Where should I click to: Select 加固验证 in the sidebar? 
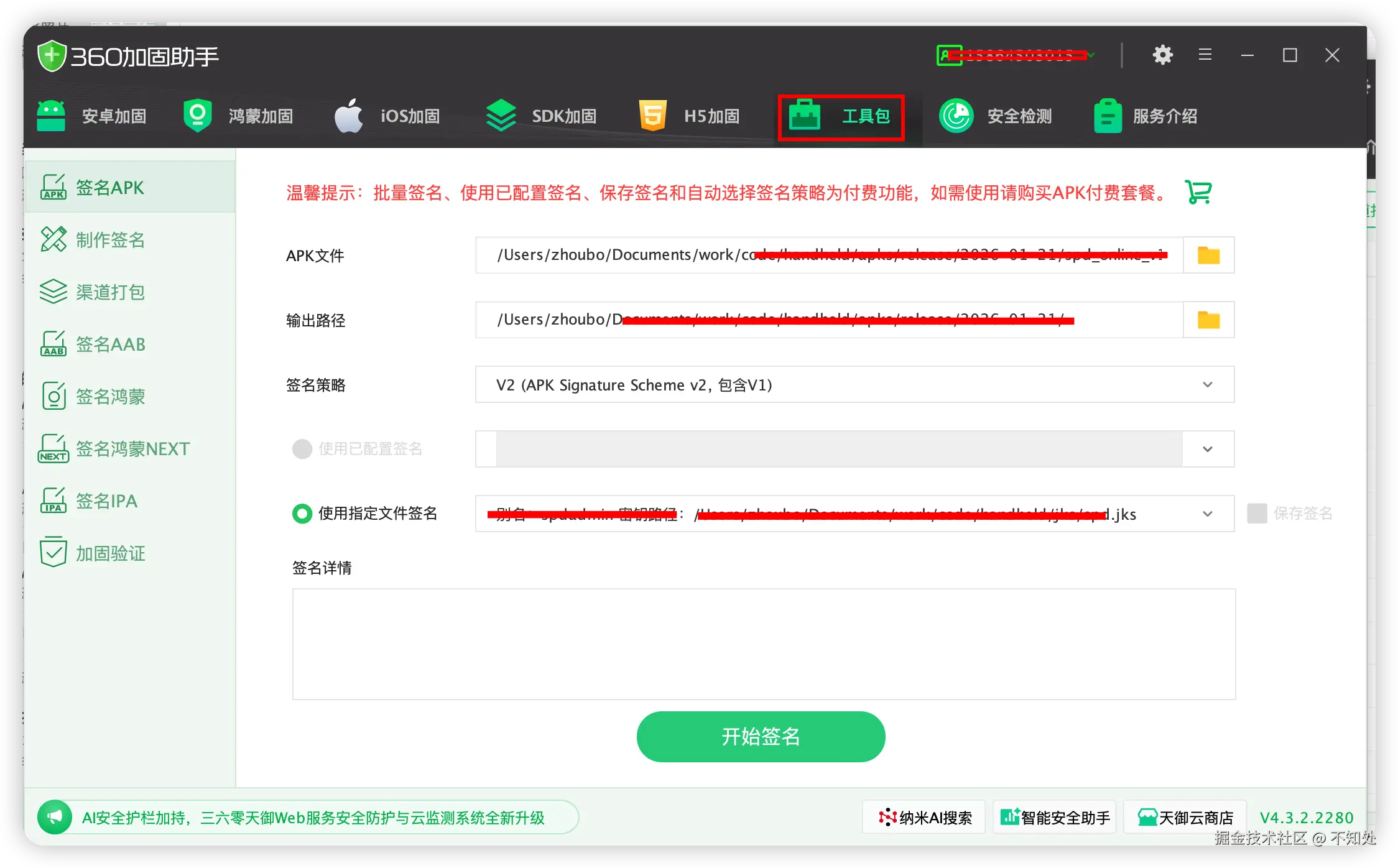point(130,553)
